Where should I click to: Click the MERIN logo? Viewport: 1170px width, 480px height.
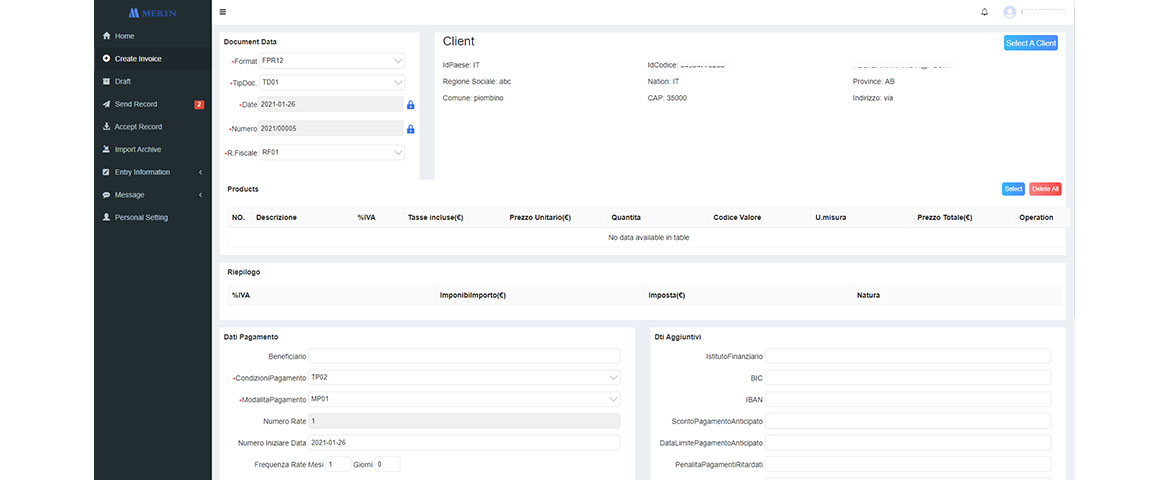152,13
